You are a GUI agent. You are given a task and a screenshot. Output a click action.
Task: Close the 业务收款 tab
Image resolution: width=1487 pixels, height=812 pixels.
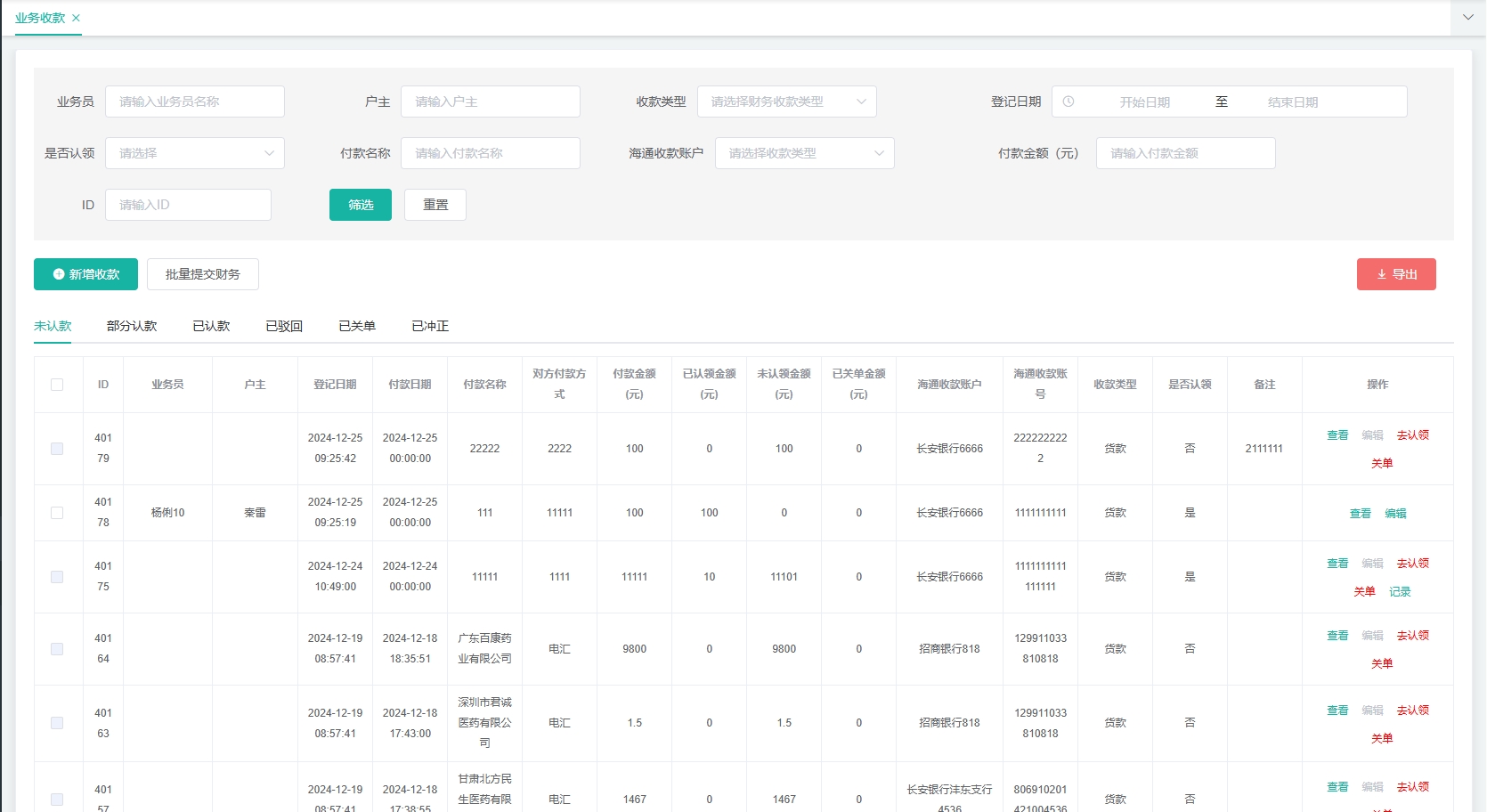[x=76, y=18]
